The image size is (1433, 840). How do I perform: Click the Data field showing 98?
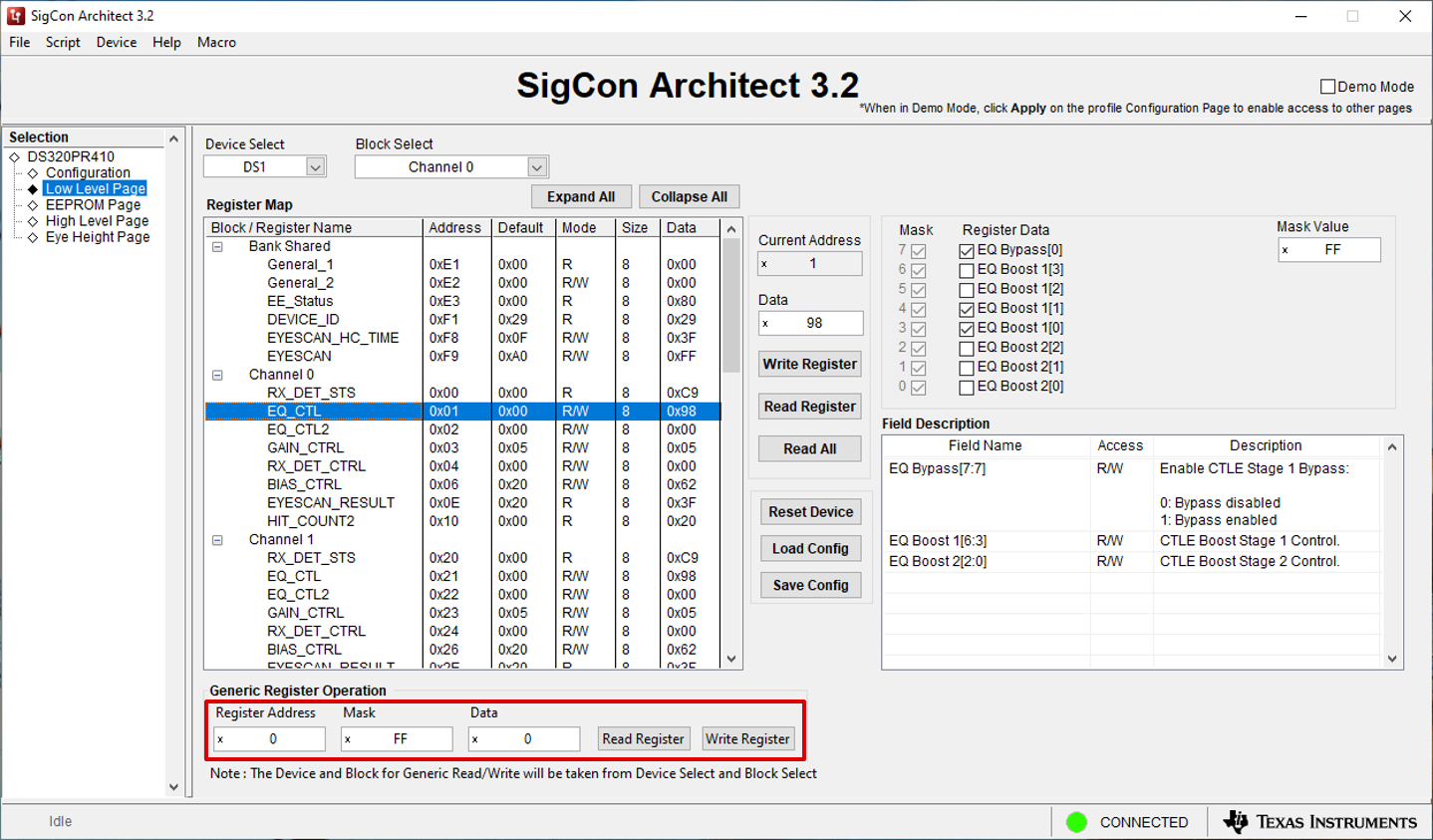(x=810, y=324)
